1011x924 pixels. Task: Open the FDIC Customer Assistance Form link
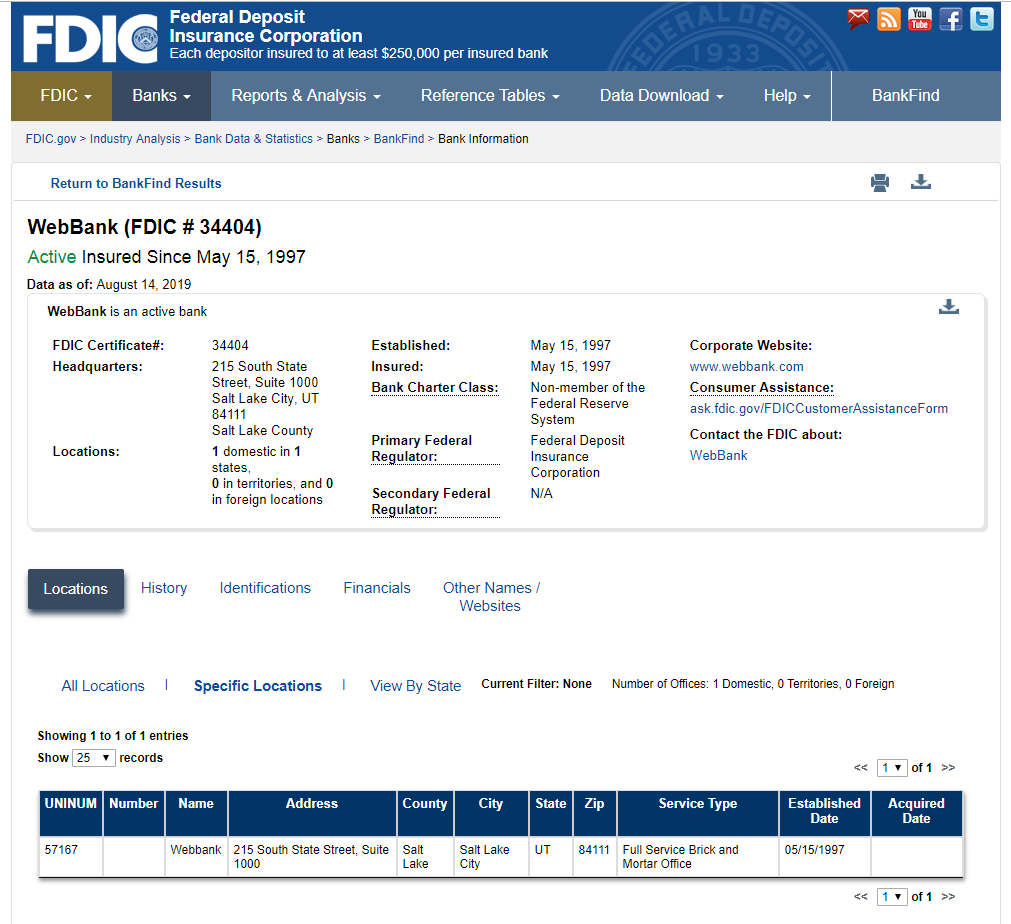tap(819, 408)
